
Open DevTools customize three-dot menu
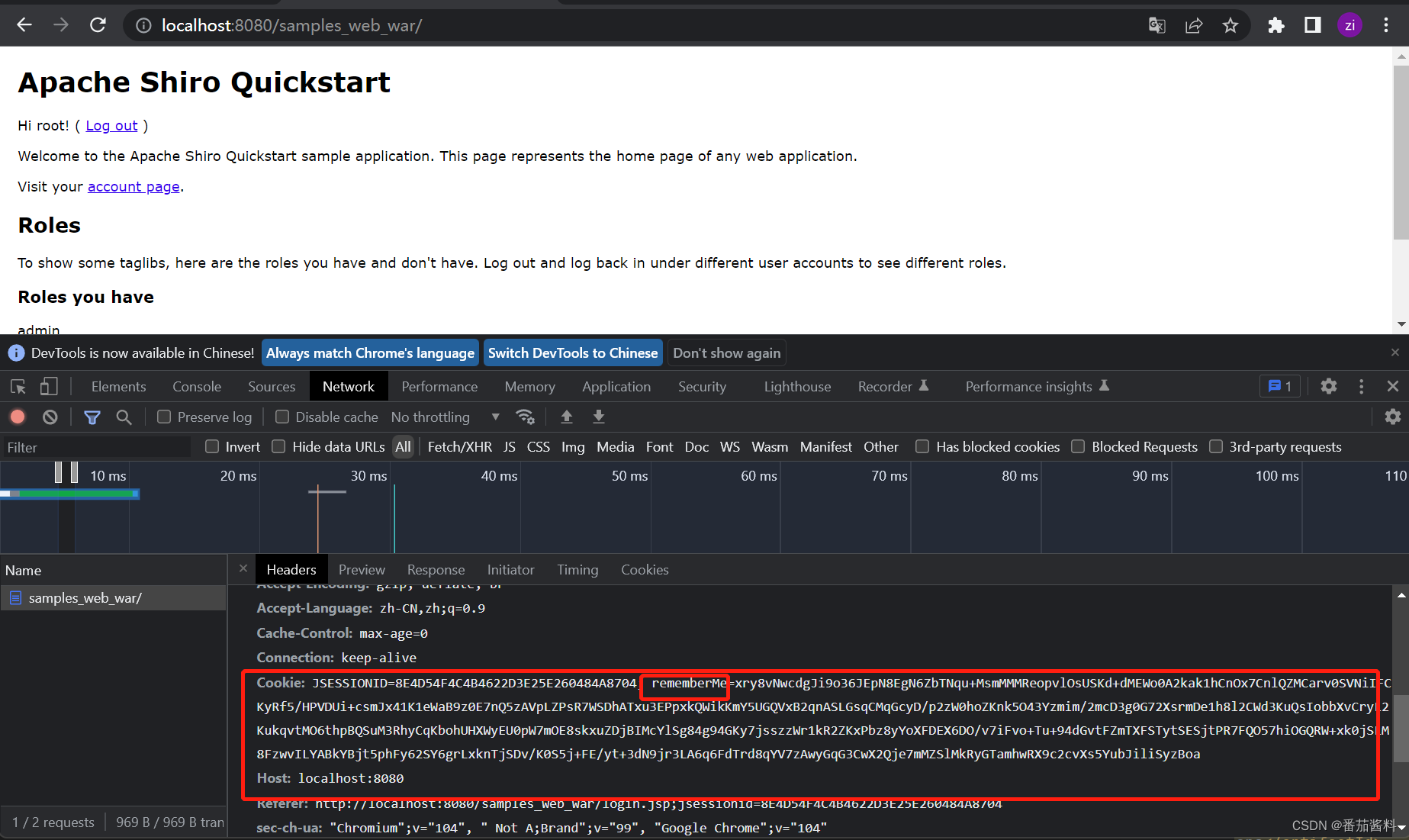click(1362, 387)
